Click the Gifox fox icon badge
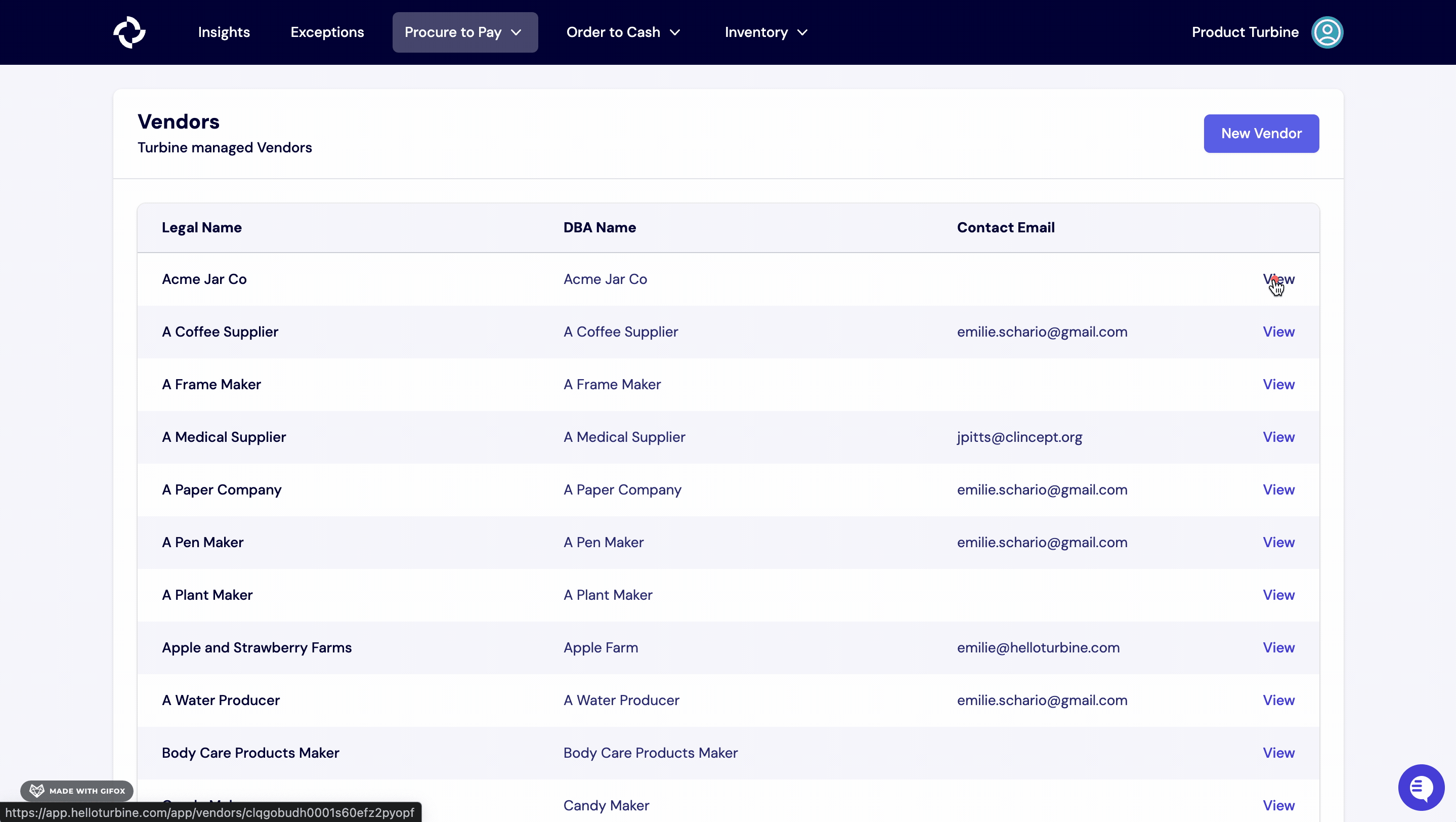This screenshot has height=822, width=1456. [x=36, y=790]
